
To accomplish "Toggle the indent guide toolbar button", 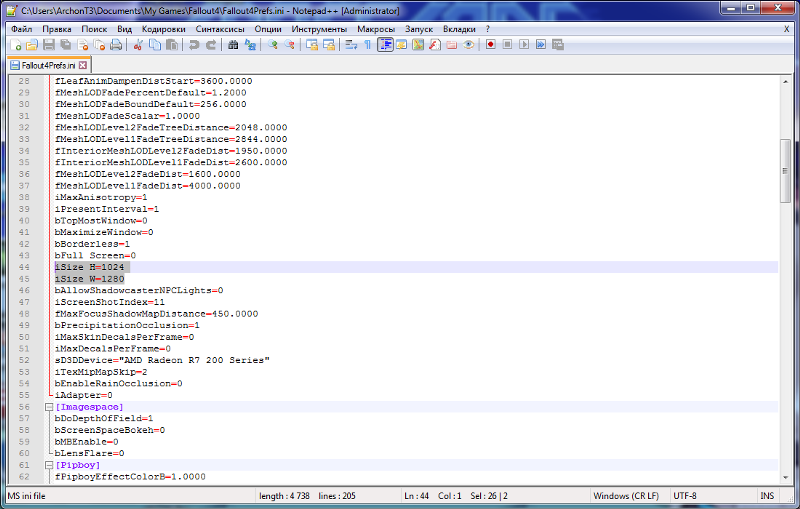I will [x=385, y=45].
